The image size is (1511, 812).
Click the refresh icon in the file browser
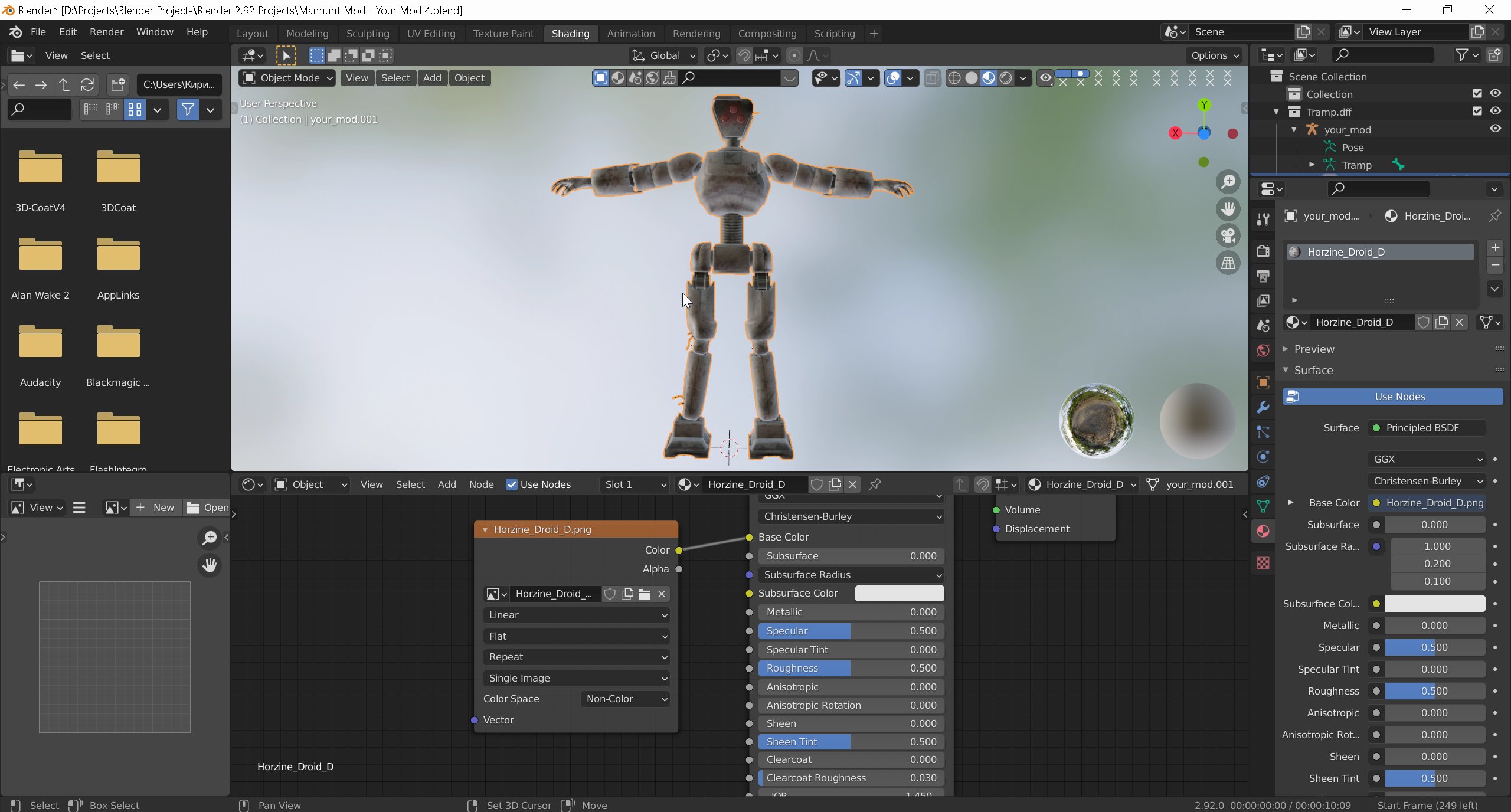(87, 84)
